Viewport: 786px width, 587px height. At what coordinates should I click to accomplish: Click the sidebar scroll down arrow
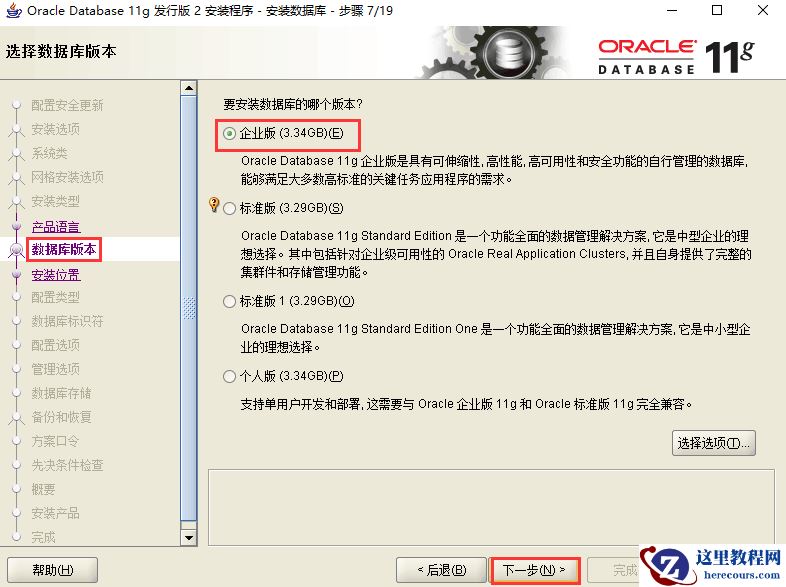click(x=188, y=538)
